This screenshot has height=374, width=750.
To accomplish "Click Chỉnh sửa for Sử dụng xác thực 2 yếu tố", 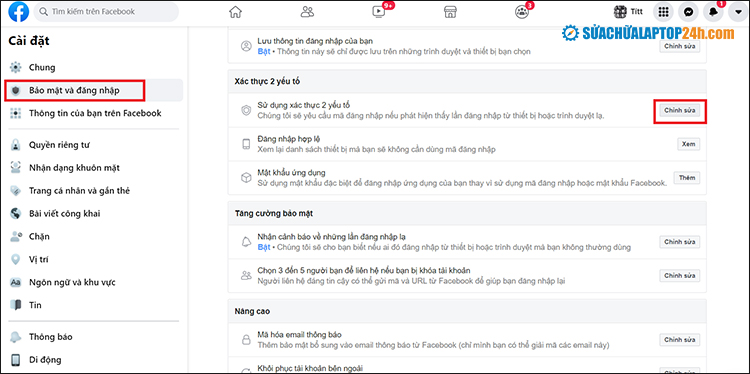I will pyautogui.click(x=679, y=110).
